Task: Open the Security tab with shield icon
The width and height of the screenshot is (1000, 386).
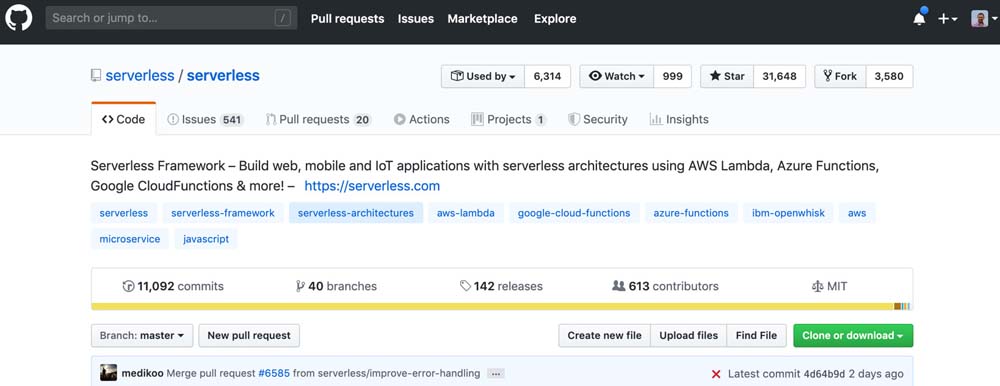Action: [x=598, y=119]
